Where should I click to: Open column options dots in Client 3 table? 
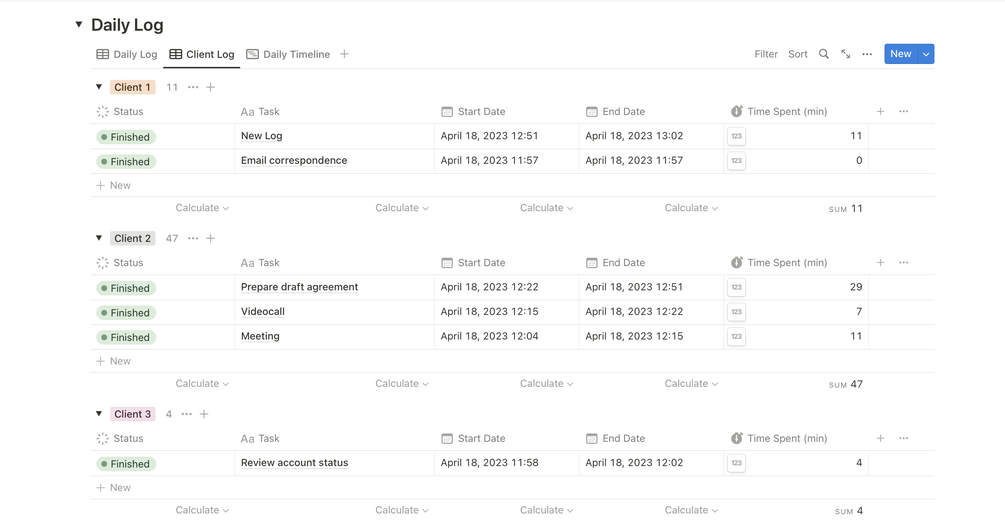903,438
